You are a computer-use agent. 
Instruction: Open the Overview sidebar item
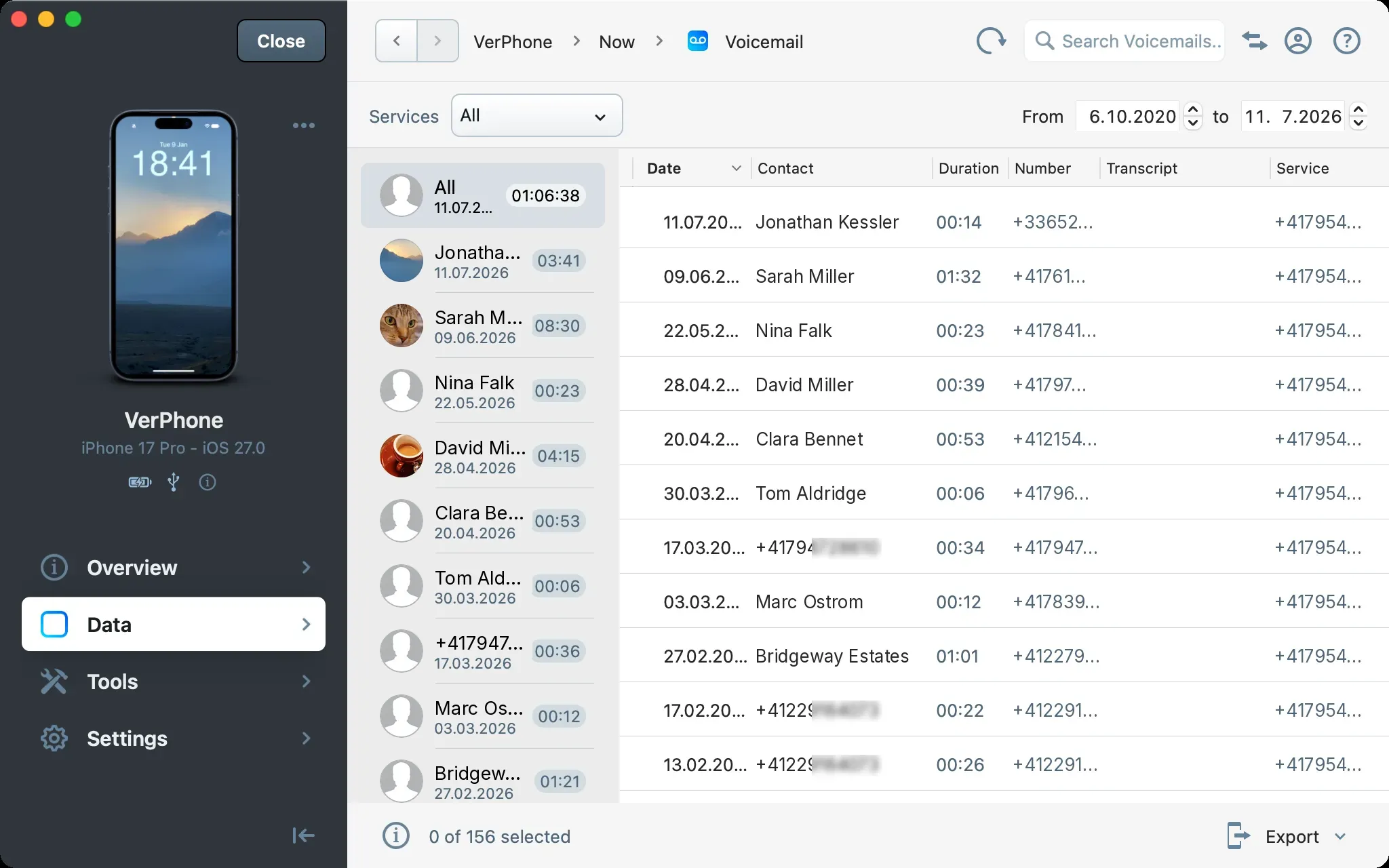174,568
